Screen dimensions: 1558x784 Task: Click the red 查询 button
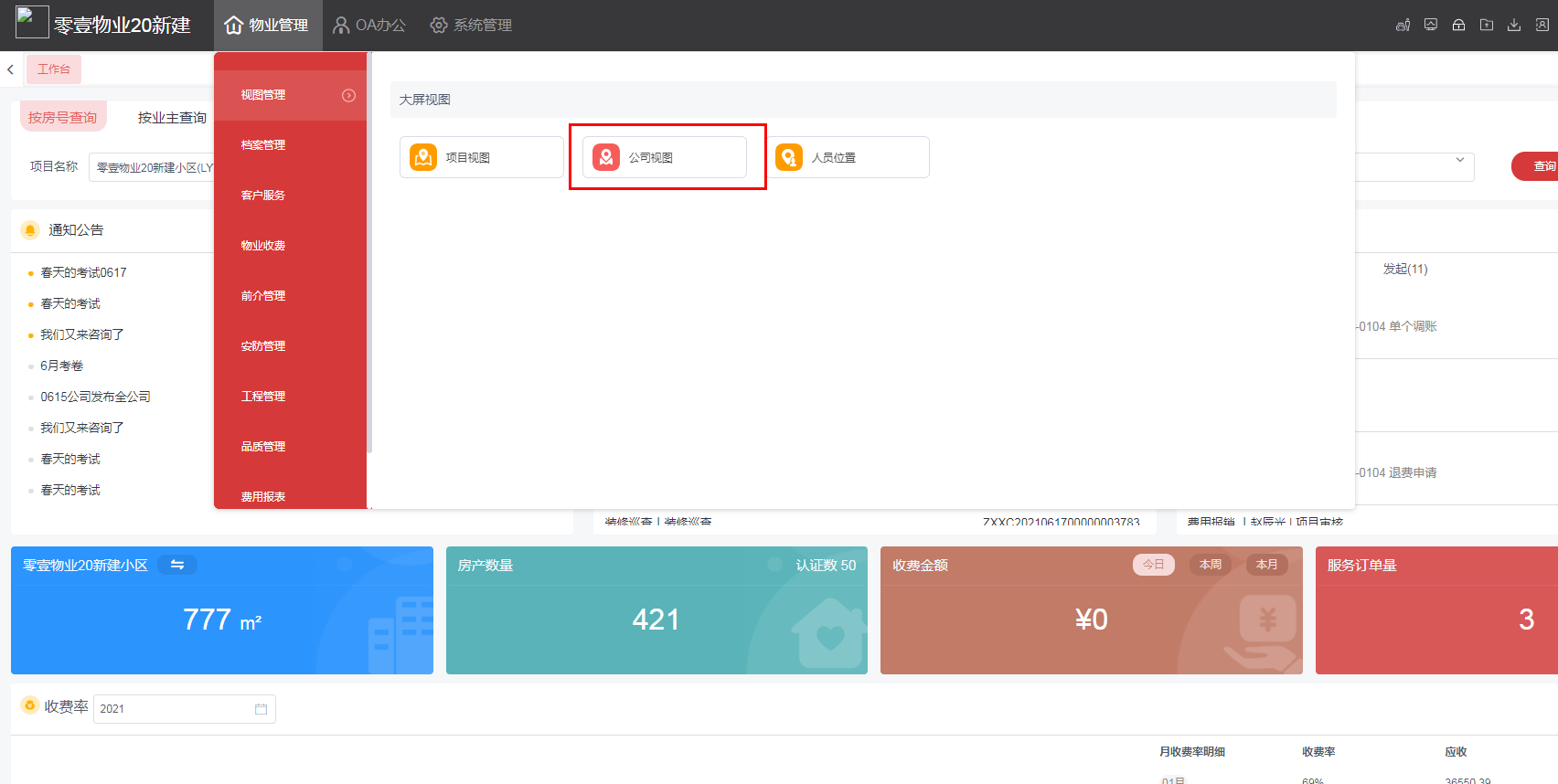click(1536, 166)
